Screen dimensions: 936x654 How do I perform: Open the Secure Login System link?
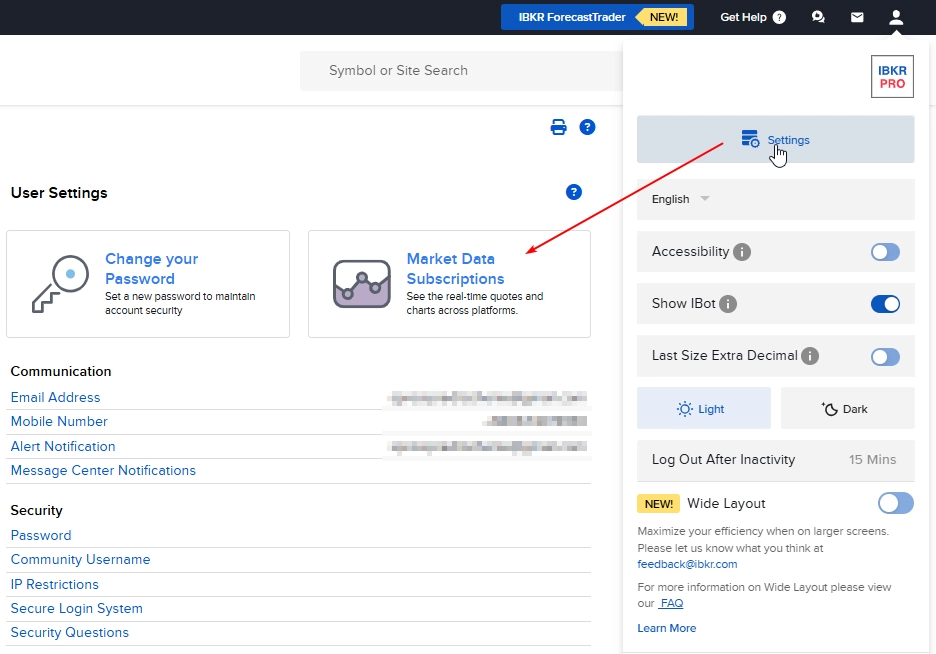click(x=76, y=608)
